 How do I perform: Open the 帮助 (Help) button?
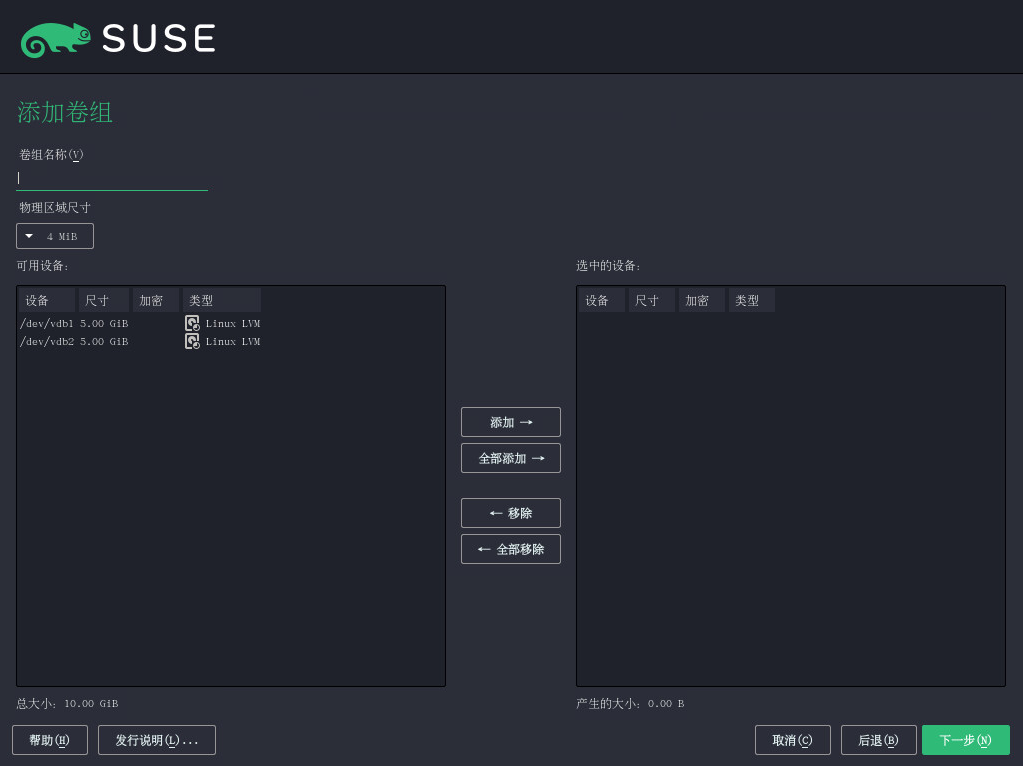pos(50,740)
